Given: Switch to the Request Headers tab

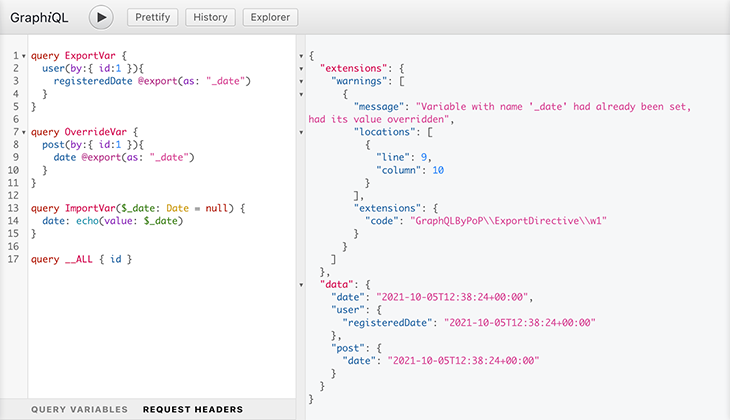Looking at the screenshot, I should (x=193, y=409).
